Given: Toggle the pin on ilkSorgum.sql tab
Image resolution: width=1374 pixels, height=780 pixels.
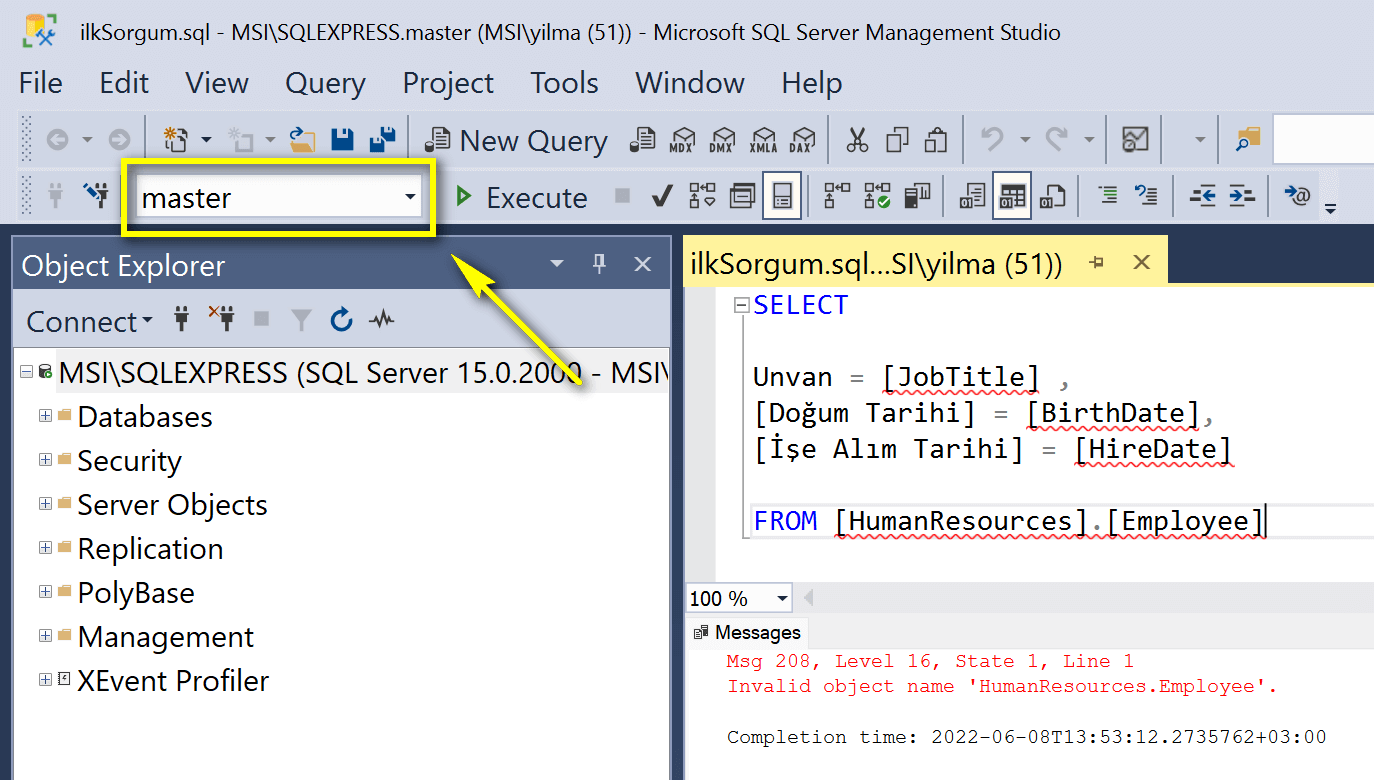Looking at the screenshot, I should pos(1096,263).
